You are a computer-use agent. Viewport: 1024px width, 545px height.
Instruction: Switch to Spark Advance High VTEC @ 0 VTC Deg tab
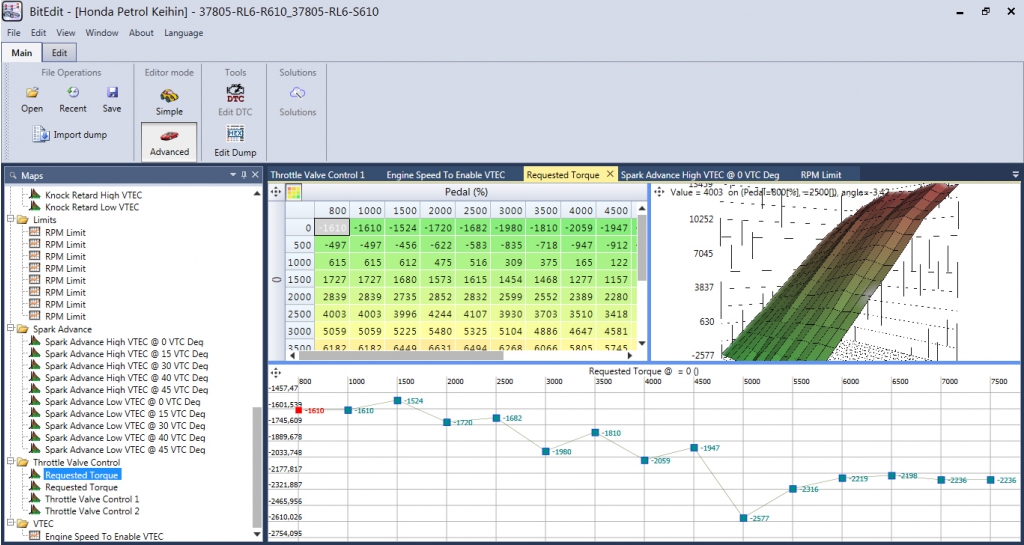(x=700, y=174)
